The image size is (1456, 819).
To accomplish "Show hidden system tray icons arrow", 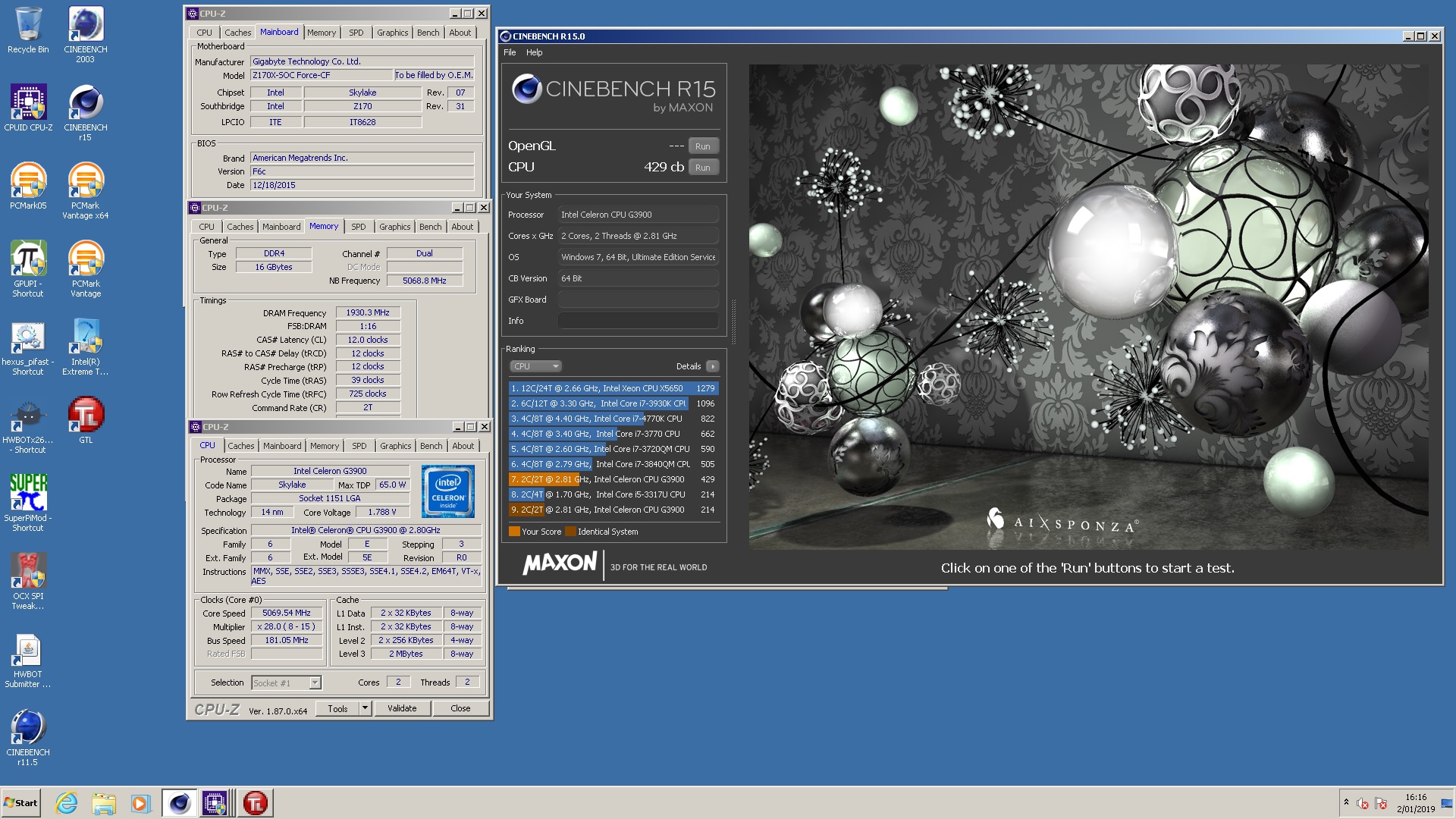I will [1346, 802].
